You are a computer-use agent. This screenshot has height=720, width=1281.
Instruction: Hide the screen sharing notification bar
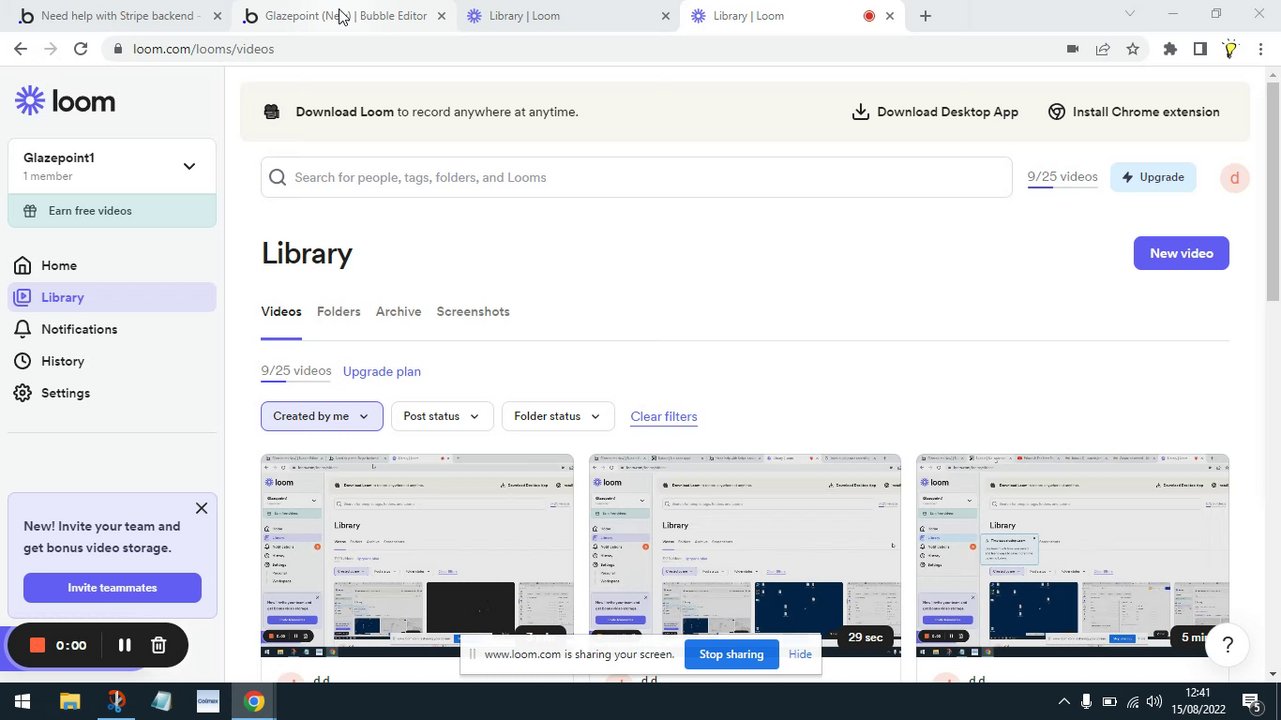[x=800, y=654]
